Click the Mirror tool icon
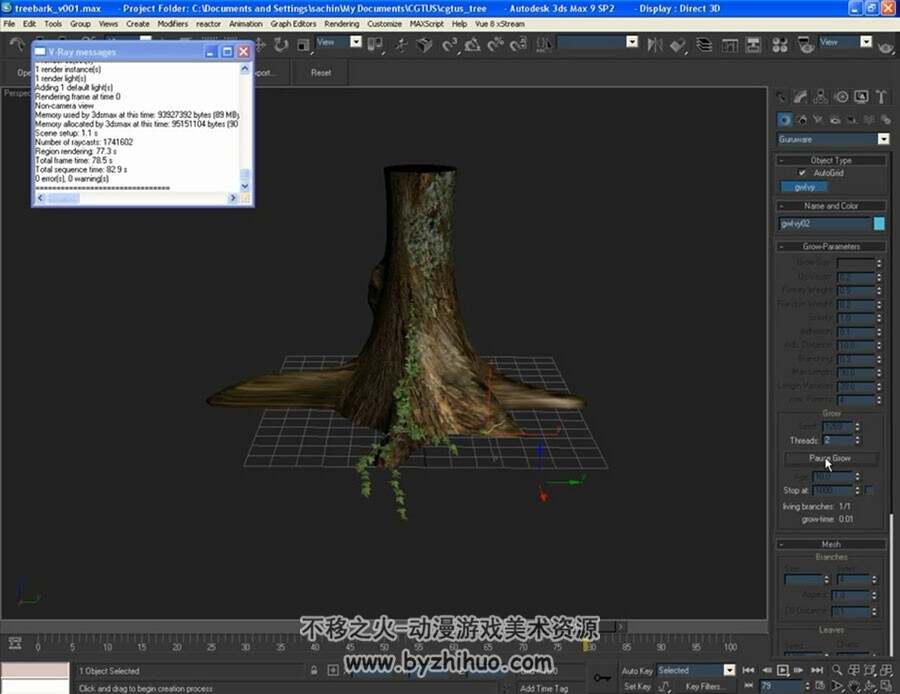Screen dimensions: 900x694 pyautogui.click(x=654, y=45)
